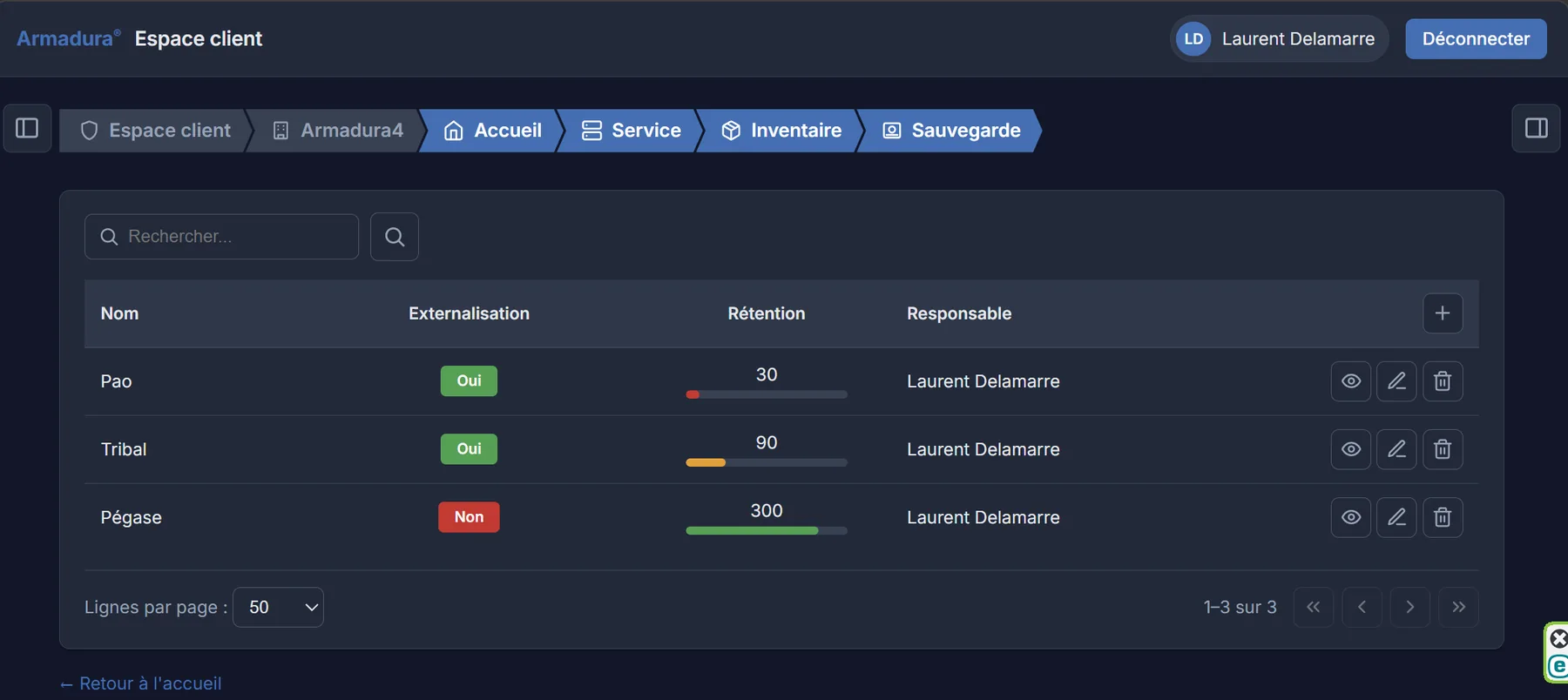Navigate to Espace client breadcrumb

156,131
